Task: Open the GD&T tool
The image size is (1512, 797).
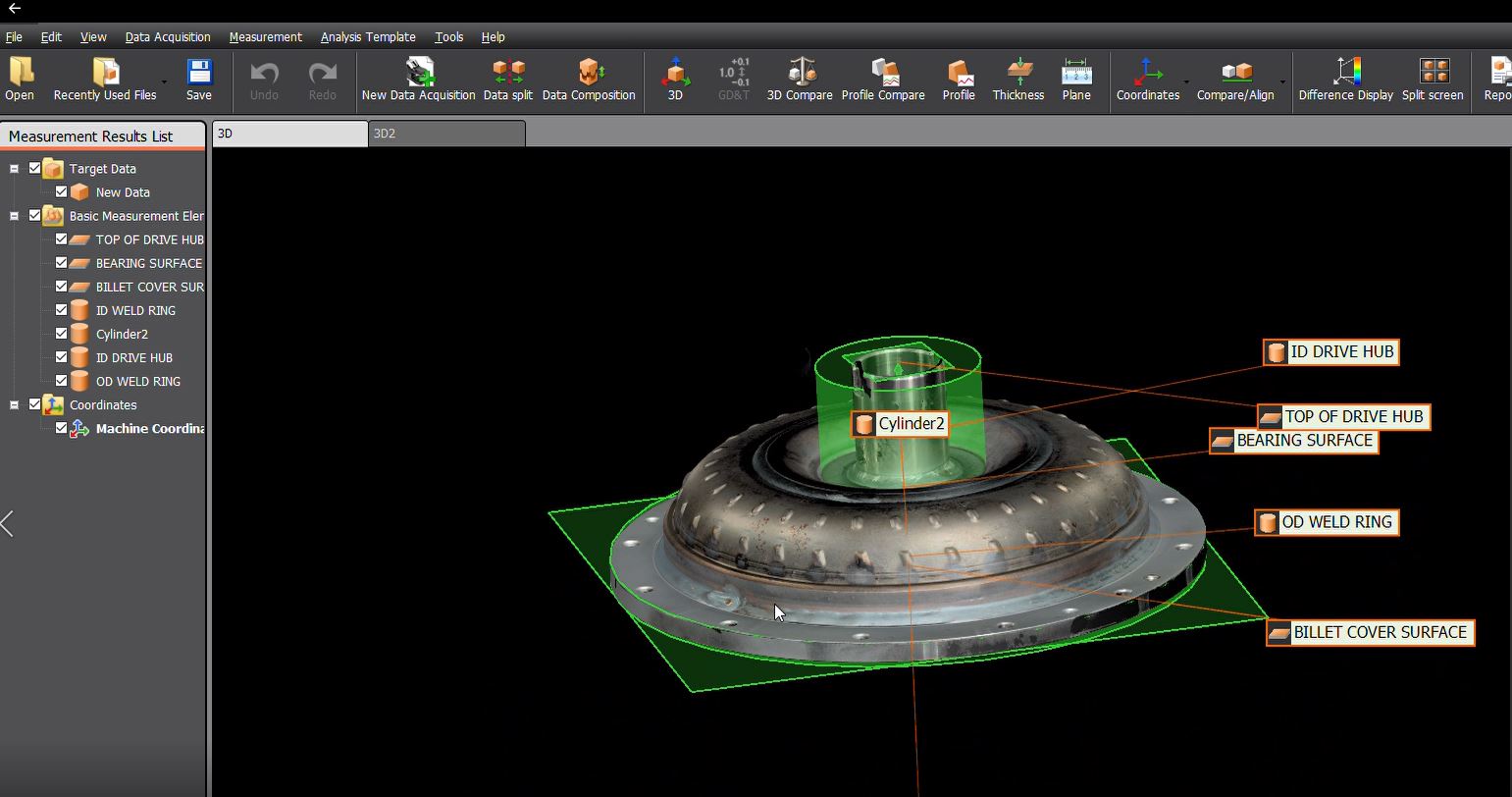Action: [734, 79]
